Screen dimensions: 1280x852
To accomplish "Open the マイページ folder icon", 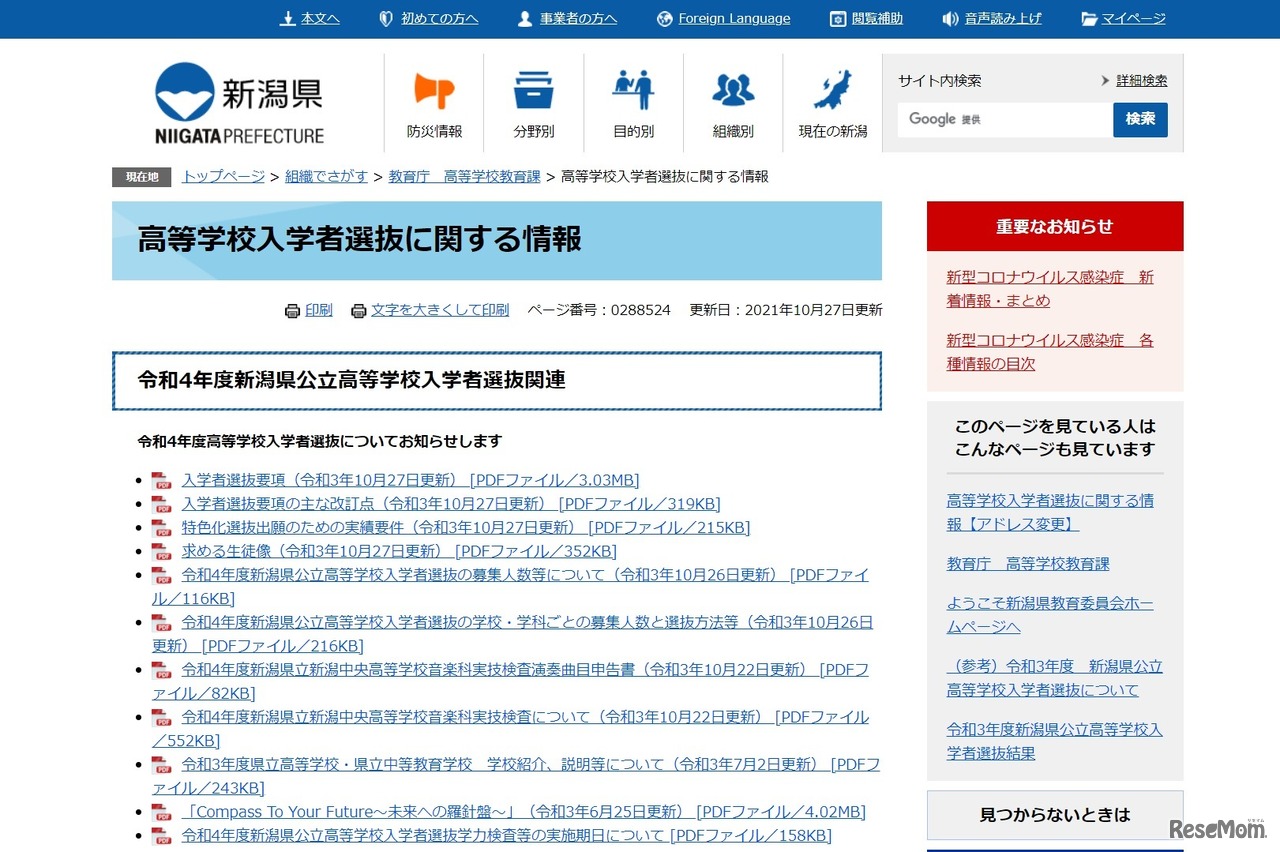I will click(x=1090, y=18).
